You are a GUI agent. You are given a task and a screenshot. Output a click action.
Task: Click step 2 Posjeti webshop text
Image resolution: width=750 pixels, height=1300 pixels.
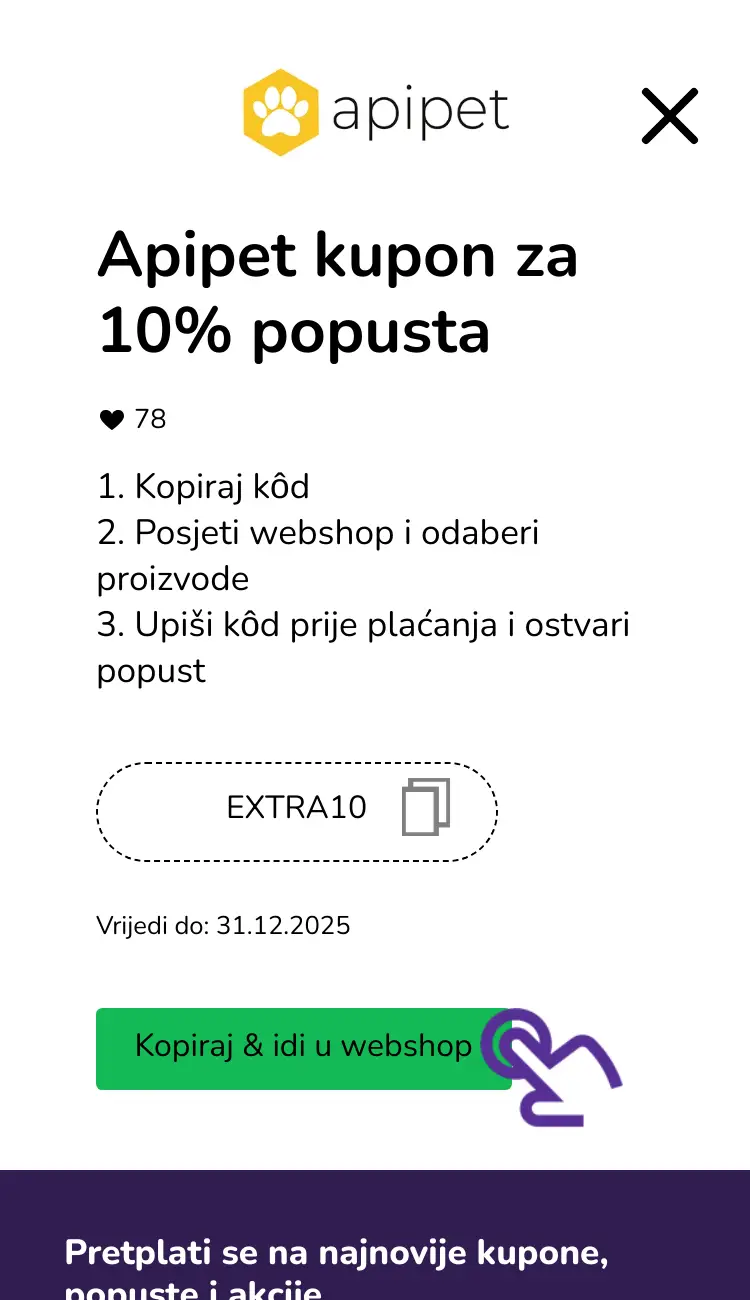coord(318,533)
